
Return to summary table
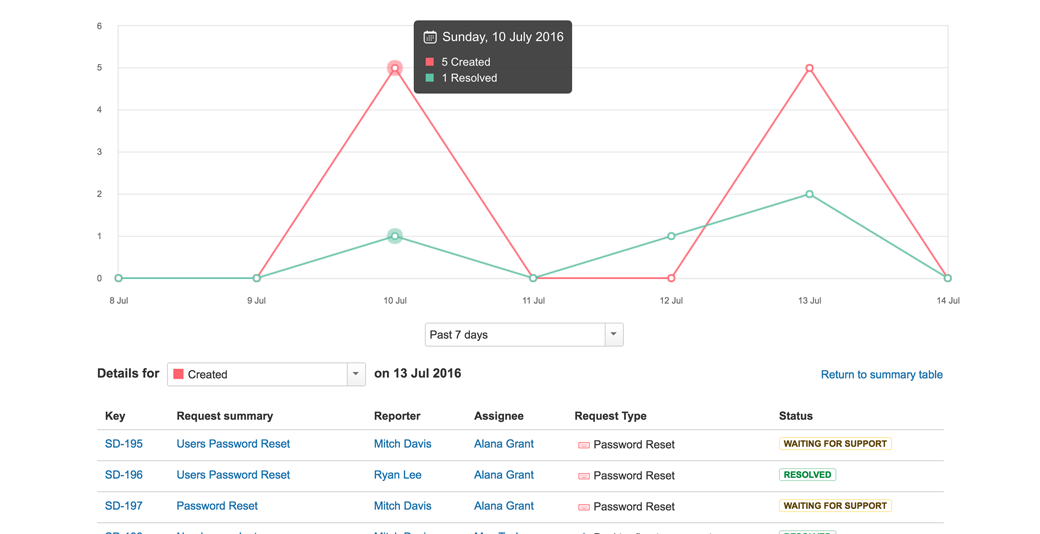881,375
